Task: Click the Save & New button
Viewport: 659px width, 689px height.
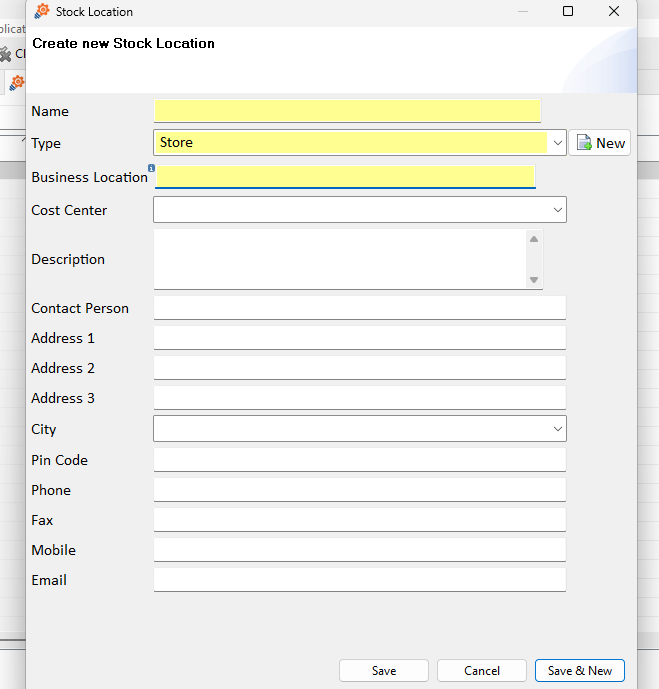Action: [x=580, y=671]
